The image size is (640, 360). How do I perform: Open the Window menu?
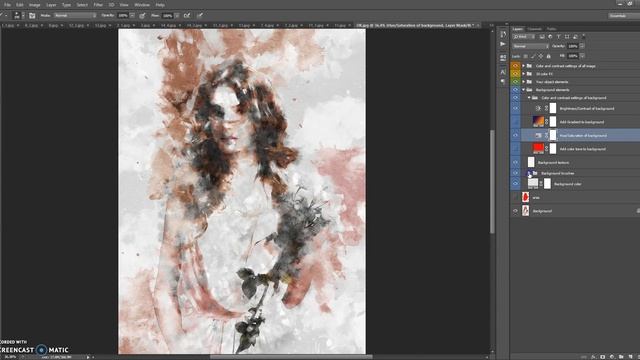[142, 5]
